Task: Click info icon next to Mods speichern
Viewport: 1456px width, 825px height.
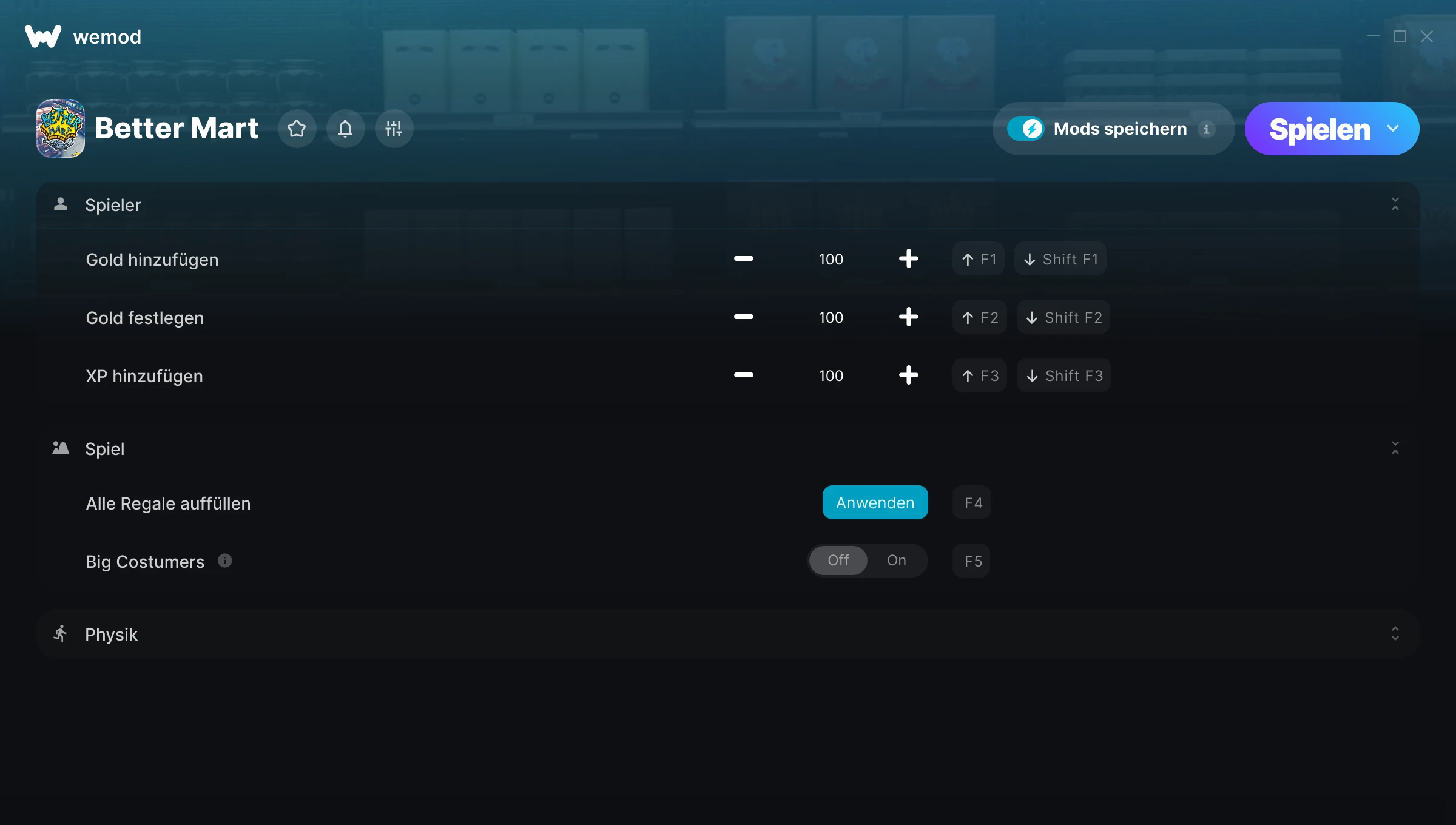Action: coord(1206,129)
